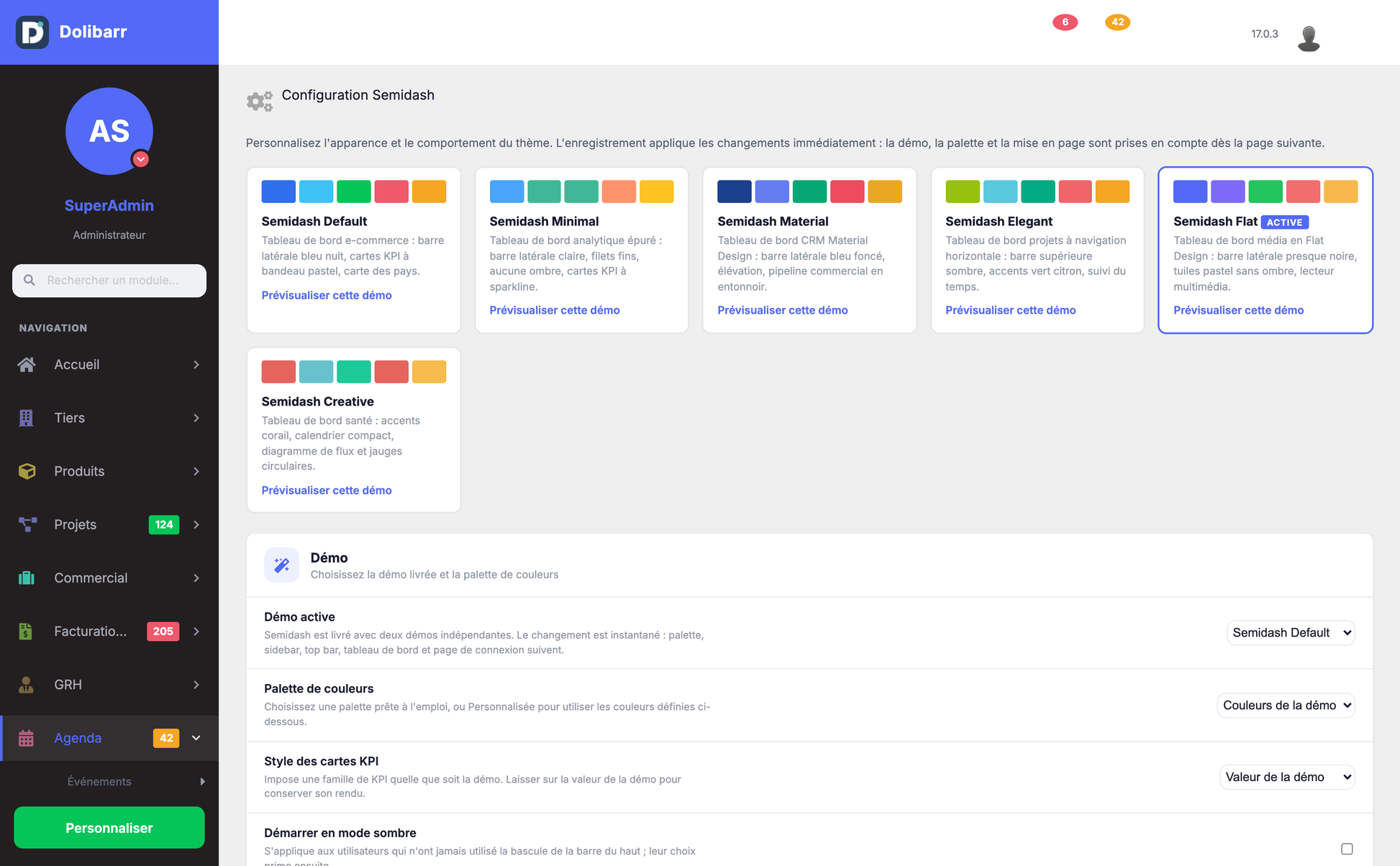The width and height of the screenshot is (1400, 866).
Task: Click the search magnifier icon
Action: pos(29,280)
